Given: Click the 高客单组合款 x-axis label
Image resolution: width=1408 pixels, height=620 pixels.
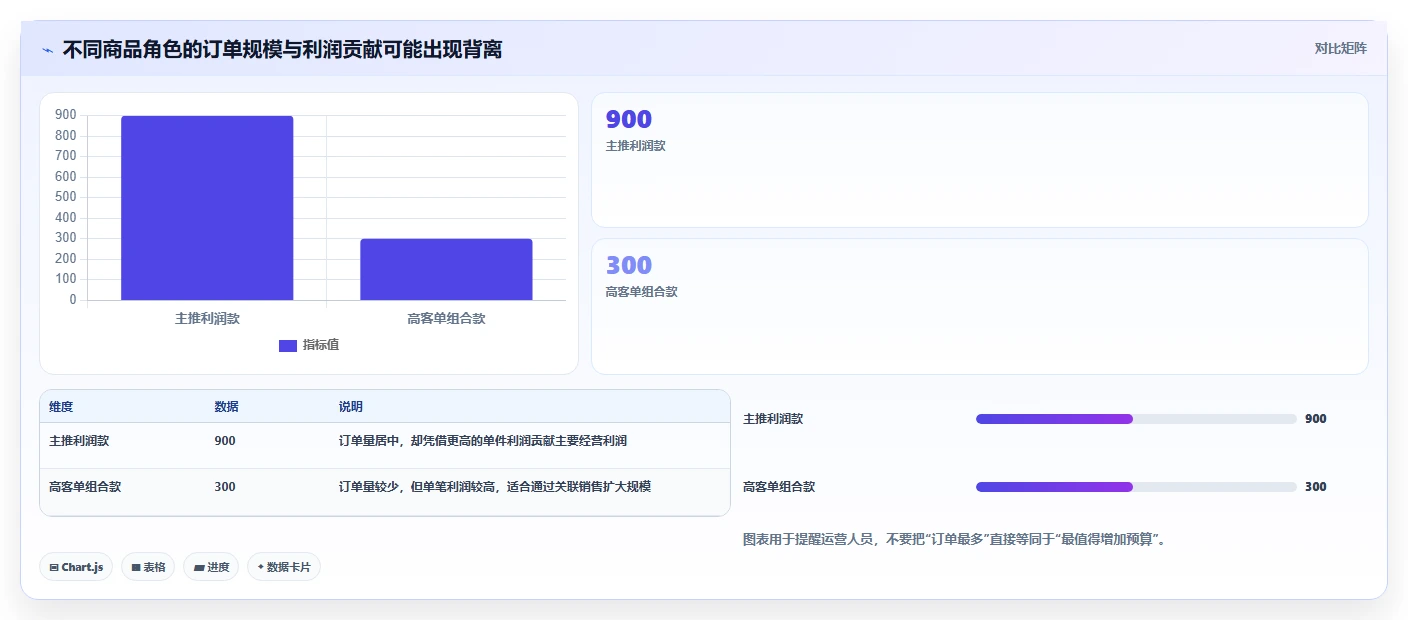Looking at the screenshot, I should (446, 319).
